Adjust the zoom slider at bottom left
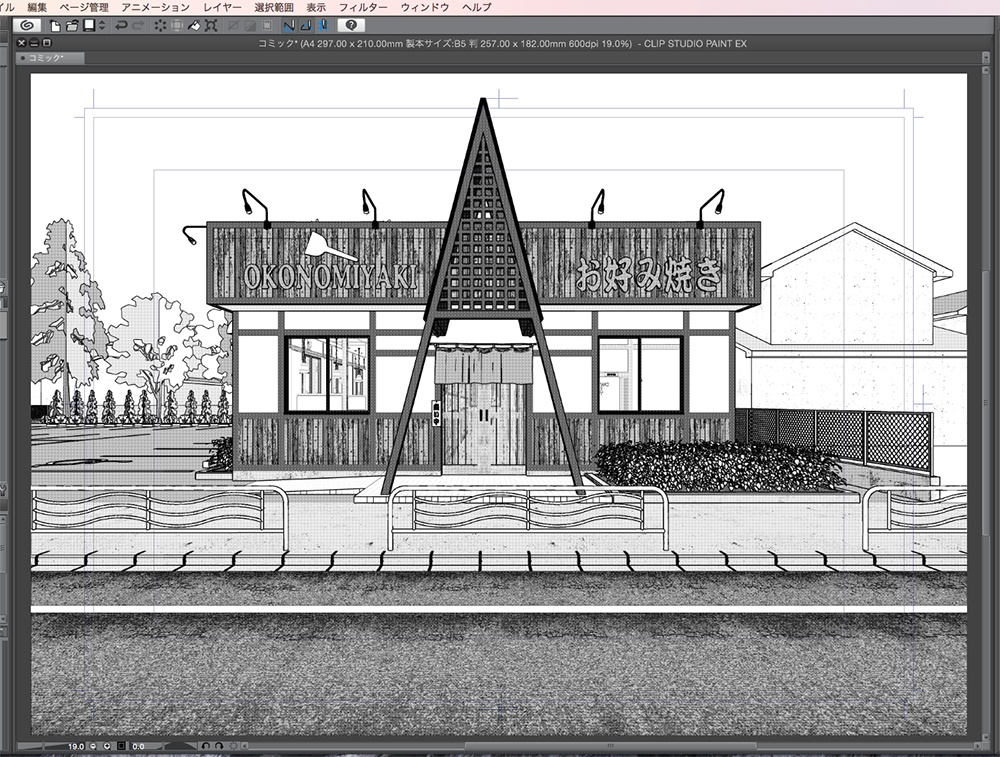This screenshot has height=757, width=1000. coord(41,746)
